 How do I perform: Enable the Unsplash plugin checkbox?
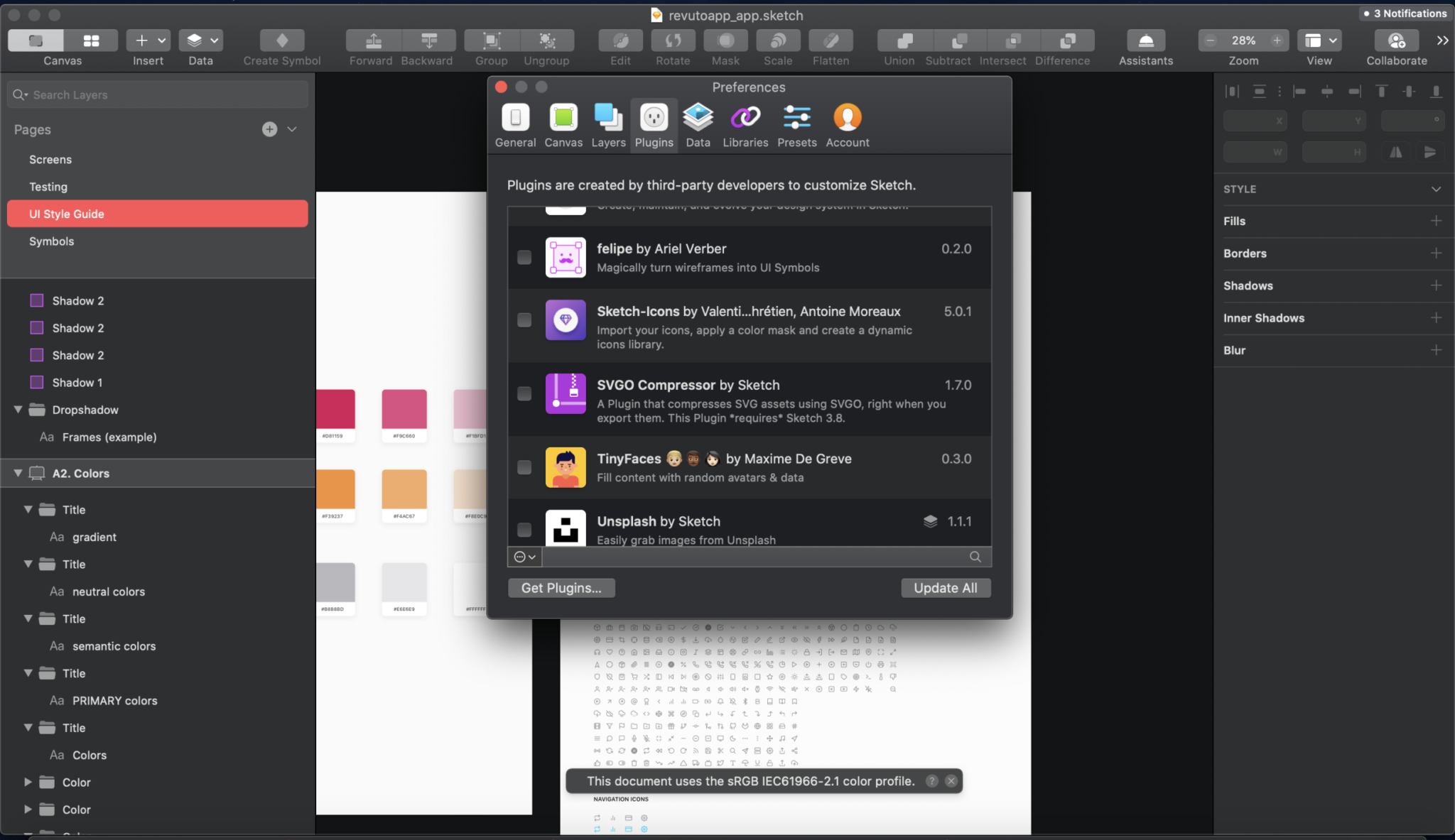(524, 530)
